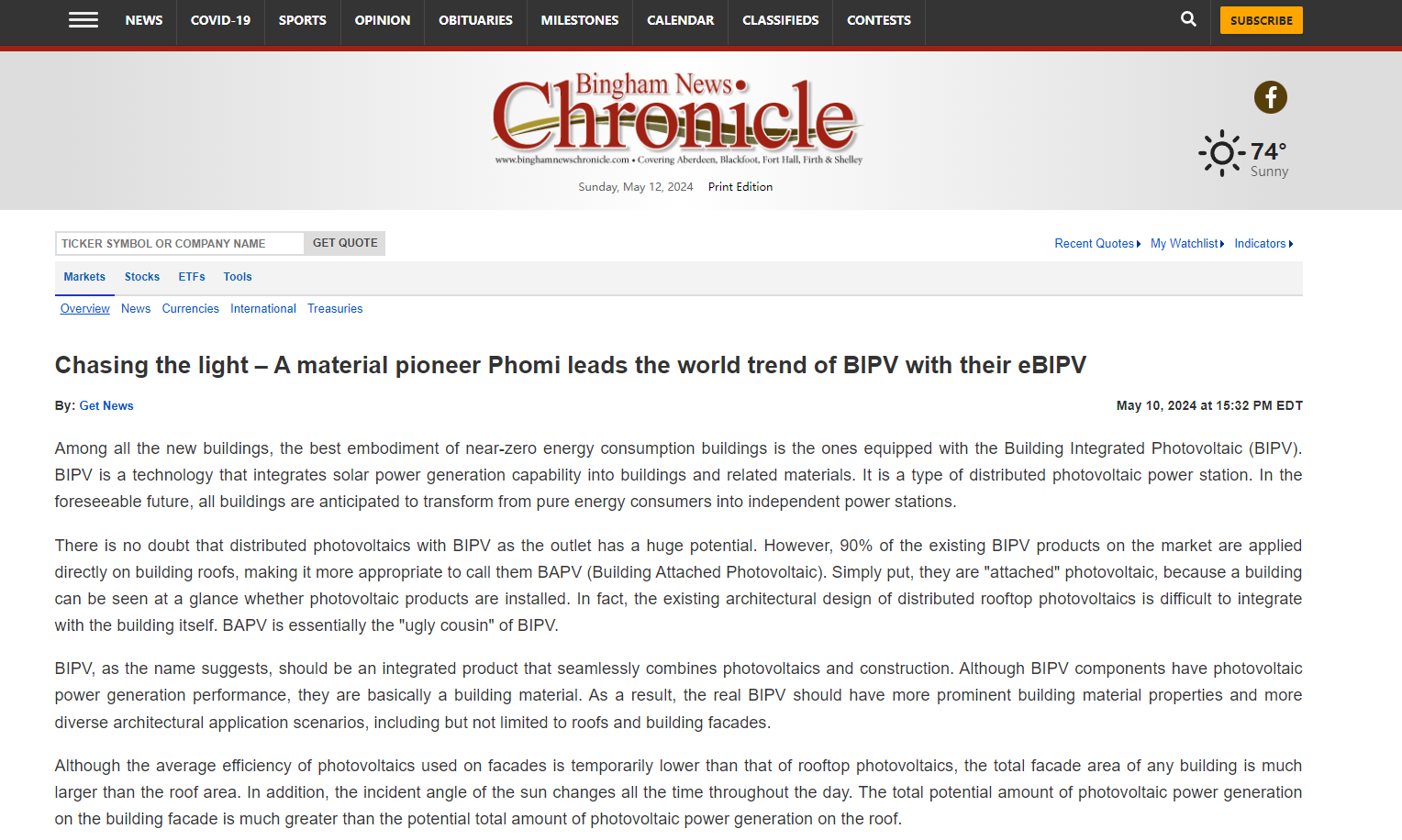Click the 74° temperature reading

1268,151
